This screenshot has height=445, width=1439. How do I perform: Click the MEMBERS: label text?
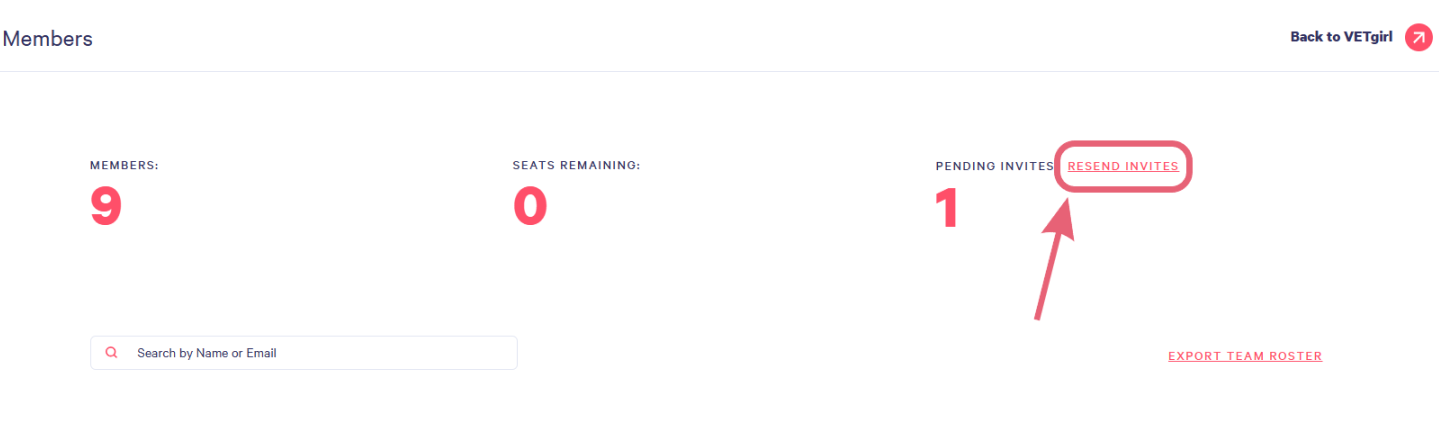click(x=124, y=166)
